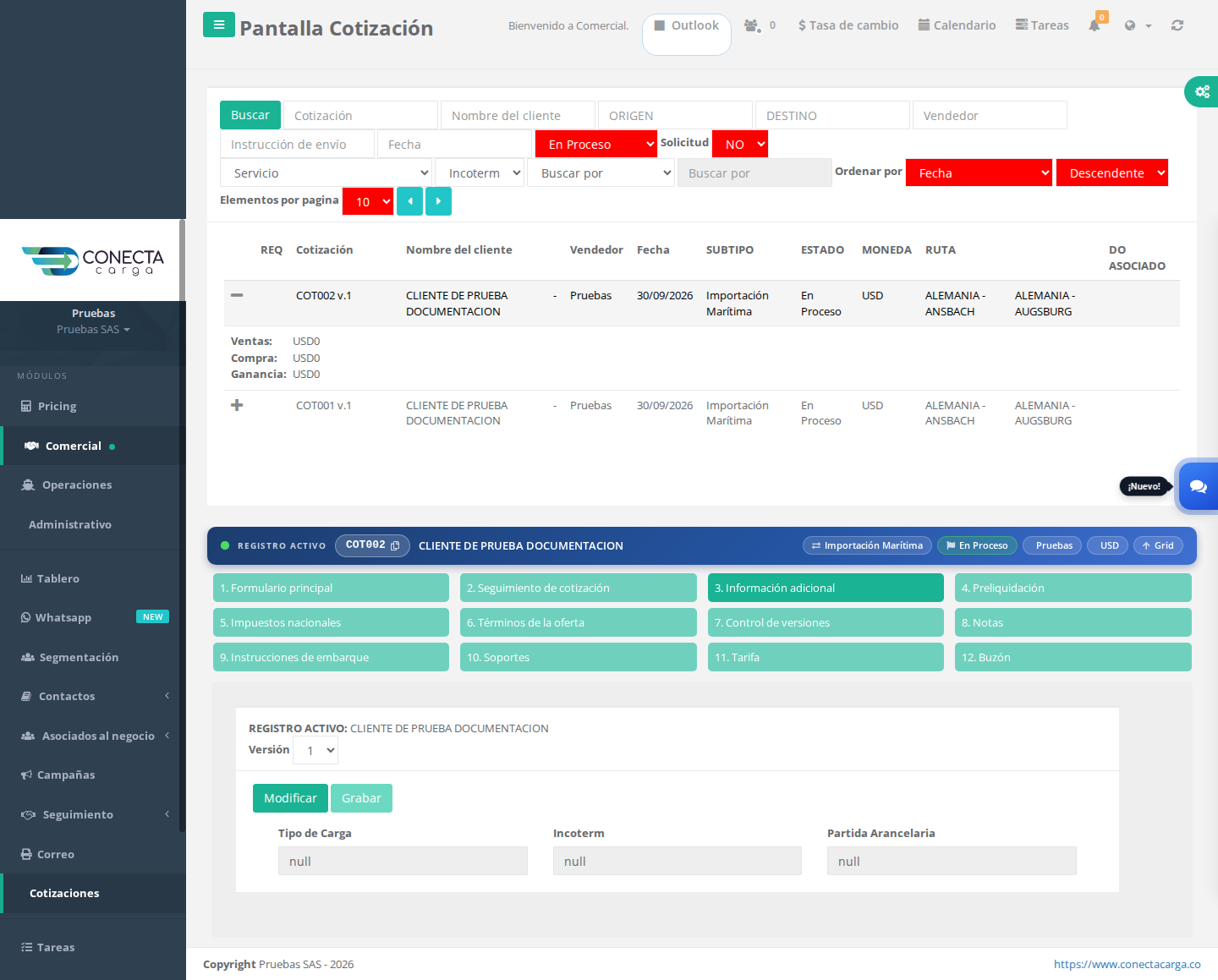Collapse the COT002 v.1 row

237,295
